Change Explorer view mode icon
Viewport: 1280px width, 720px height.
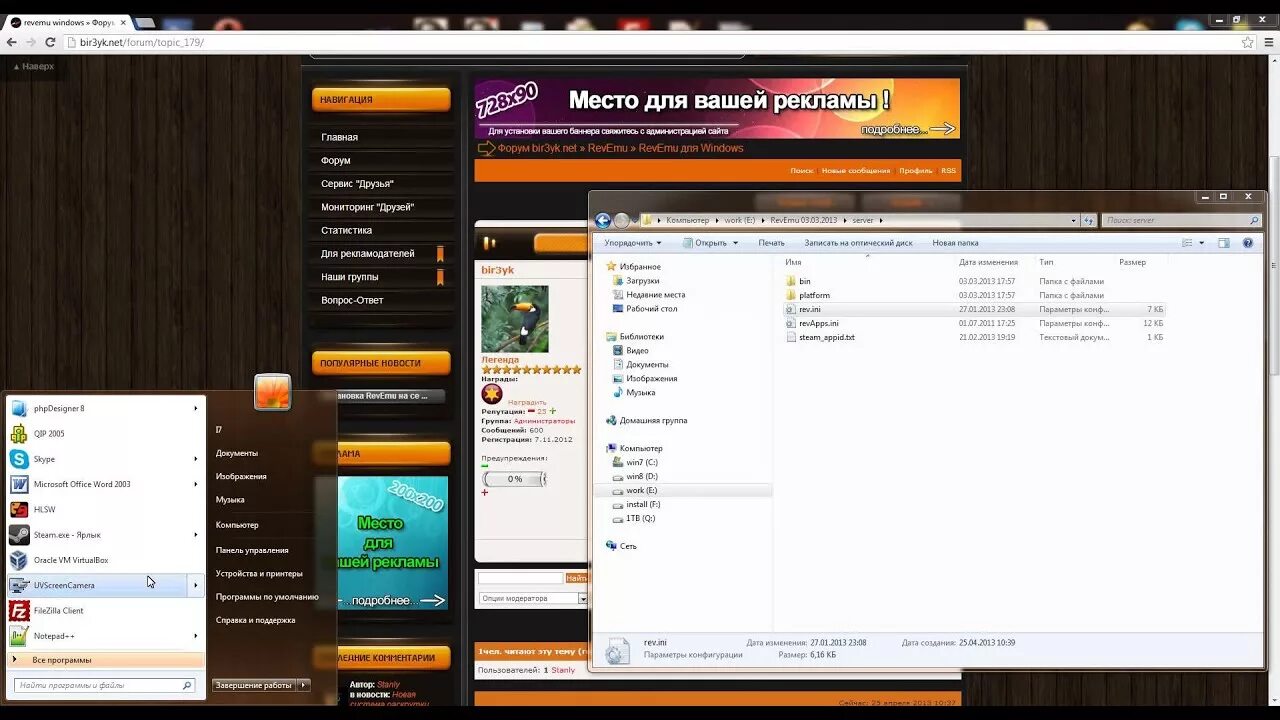pyautogui.click(x=1187, y=243)
